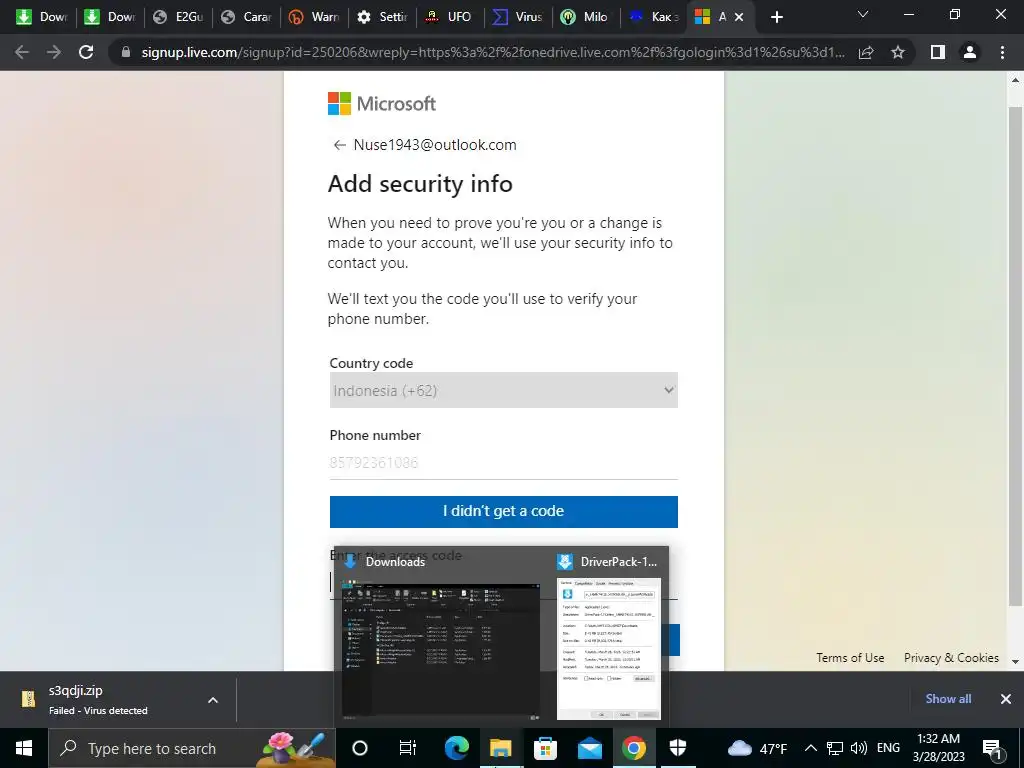Viewport: 1024px width, 768px height.
Task: Open Task View
Action: tap(408, 748)
